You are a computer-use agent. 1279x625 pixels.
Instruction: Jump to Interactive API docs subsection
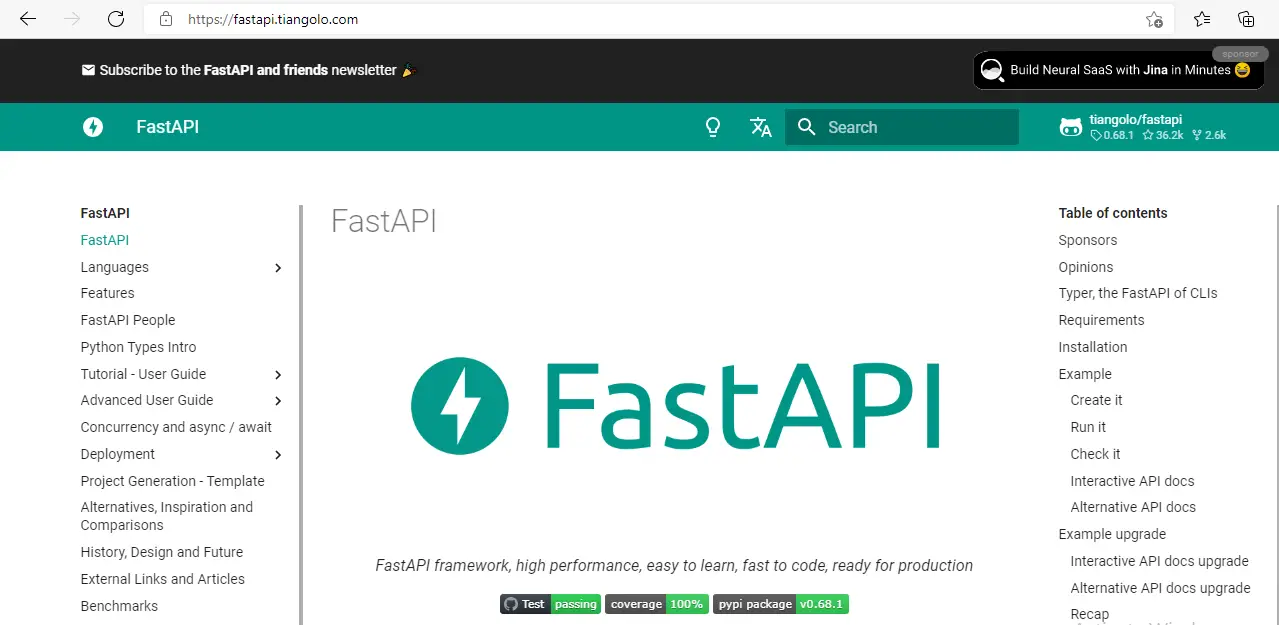pyautogui.click(x=1132, y=481)
